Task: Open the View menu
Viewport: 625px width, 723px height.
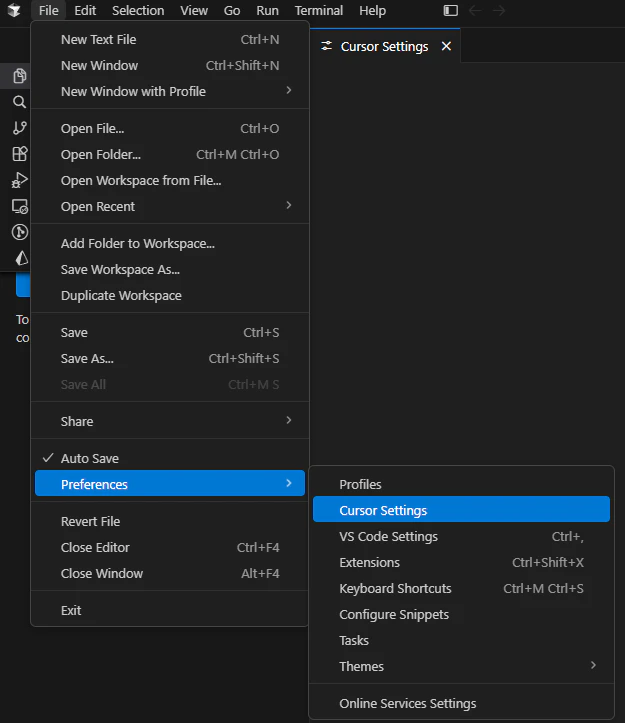Action: tap(194, 10)
